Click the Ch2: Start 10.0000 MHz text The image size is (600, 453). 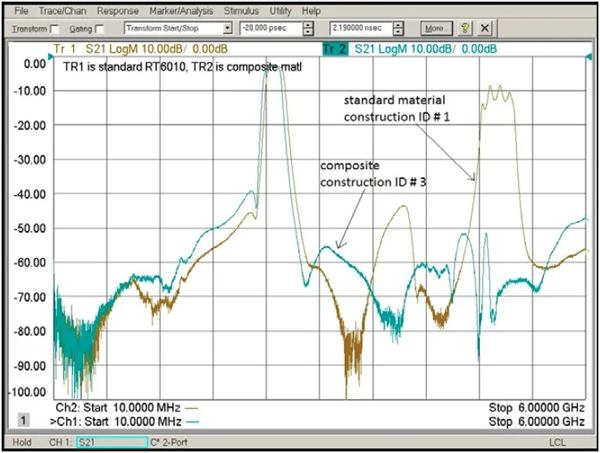pos(117,408)
